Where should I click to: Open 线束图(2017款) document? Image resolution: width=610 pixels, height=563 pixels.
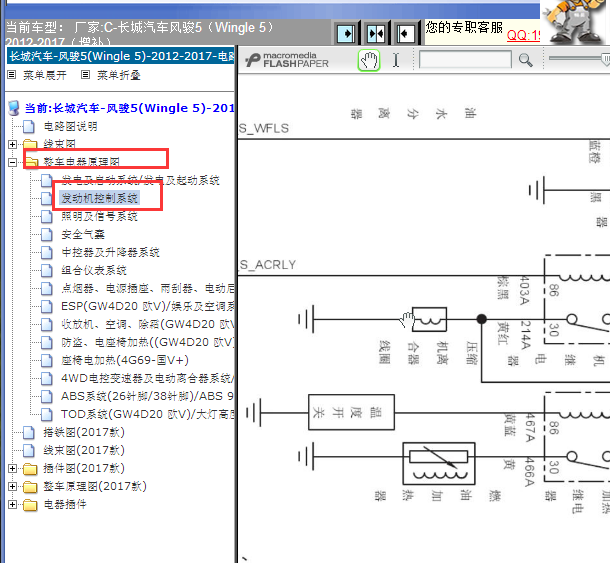[84, 450]
